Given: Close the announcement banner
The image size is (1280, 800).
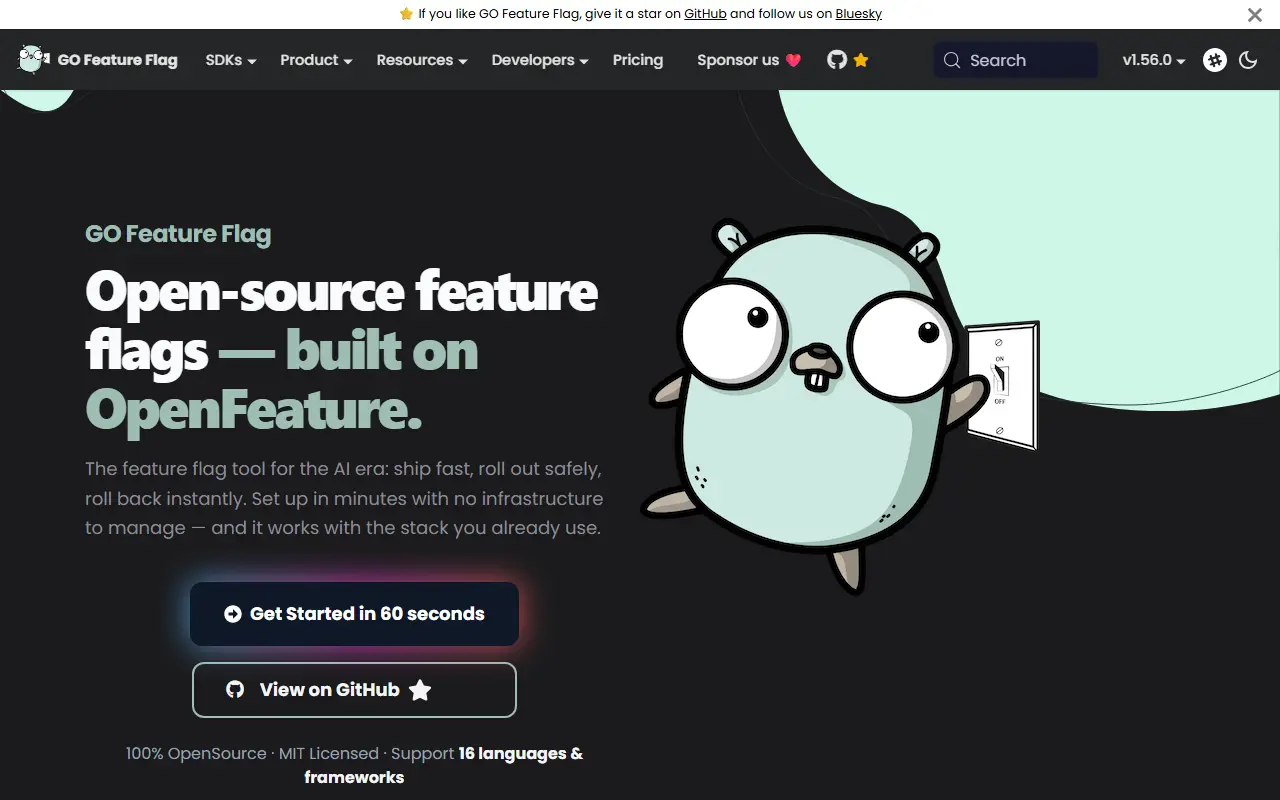Looking at the screenshot, I should pos(1255,15).
